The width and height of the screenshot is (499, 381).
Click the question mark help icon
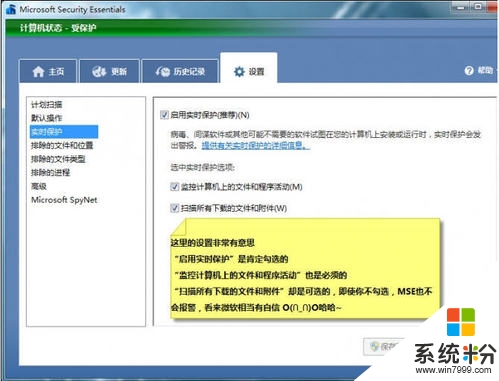pyautogui.click(x=469, y=71)
